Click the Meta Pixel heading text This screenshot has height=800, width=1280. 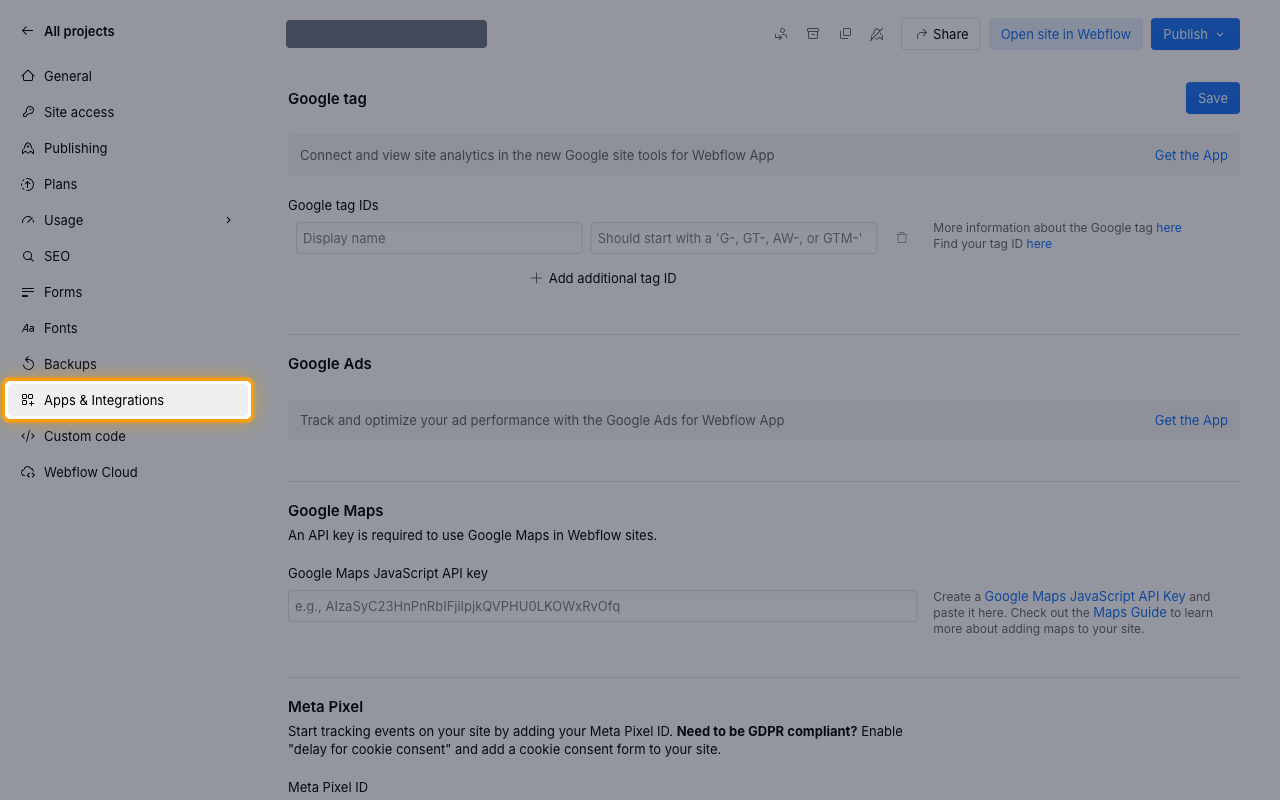tap(325, 706)
